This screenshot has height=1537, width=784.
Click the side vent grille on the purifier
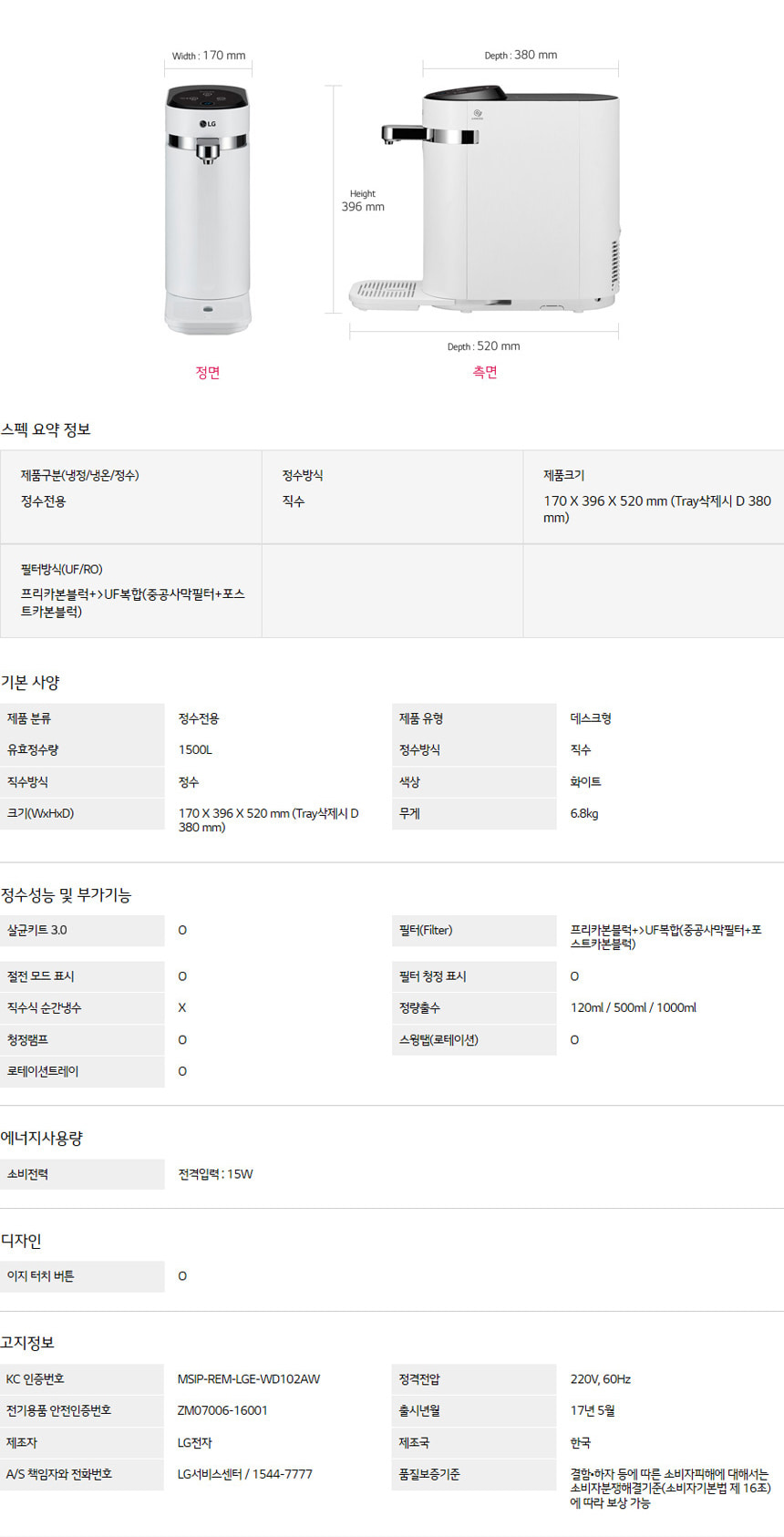tap(614, 264)
